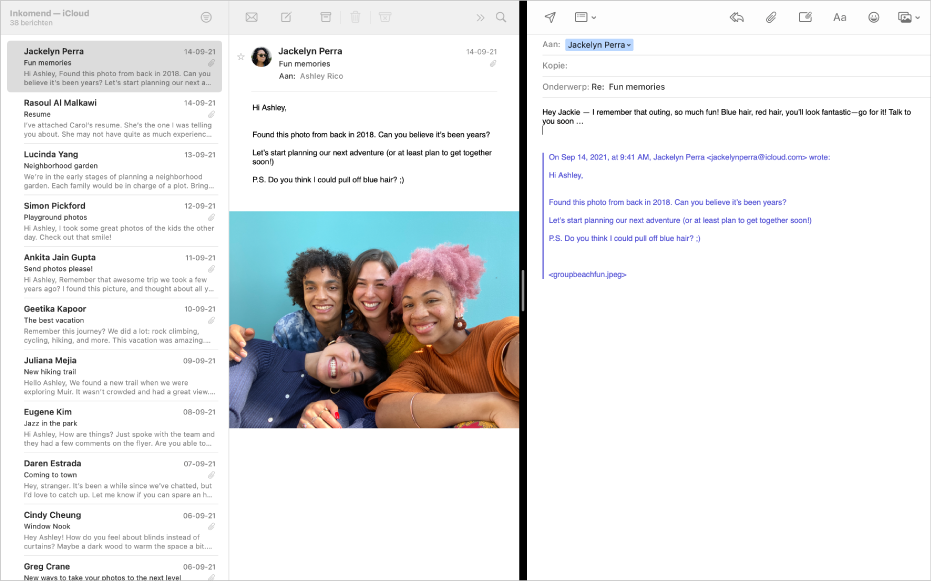The height and width of the screenshot is (583, 931).
Task: Expand toolbar overflow chevrons
Action: click(x=480, y=18)
